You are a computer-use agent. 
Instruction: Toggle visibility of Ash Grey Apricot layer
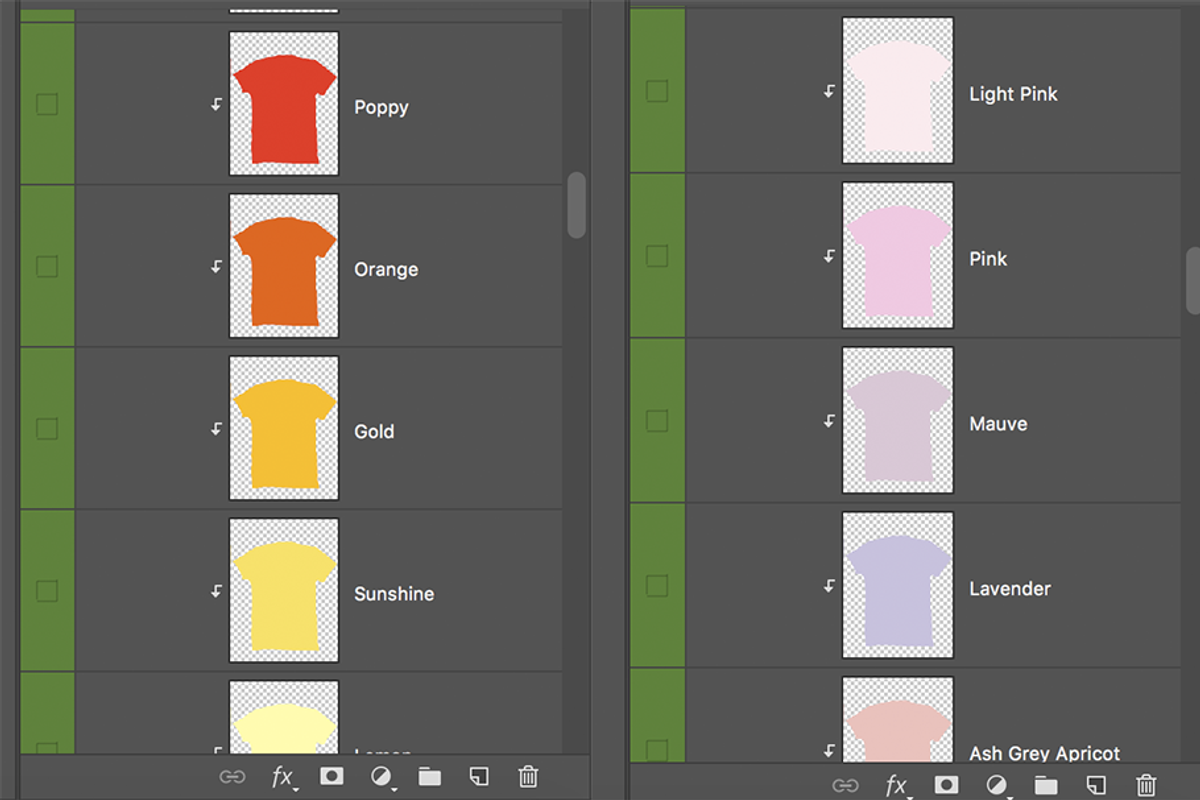pyautogui.click(x=657, y=750)
